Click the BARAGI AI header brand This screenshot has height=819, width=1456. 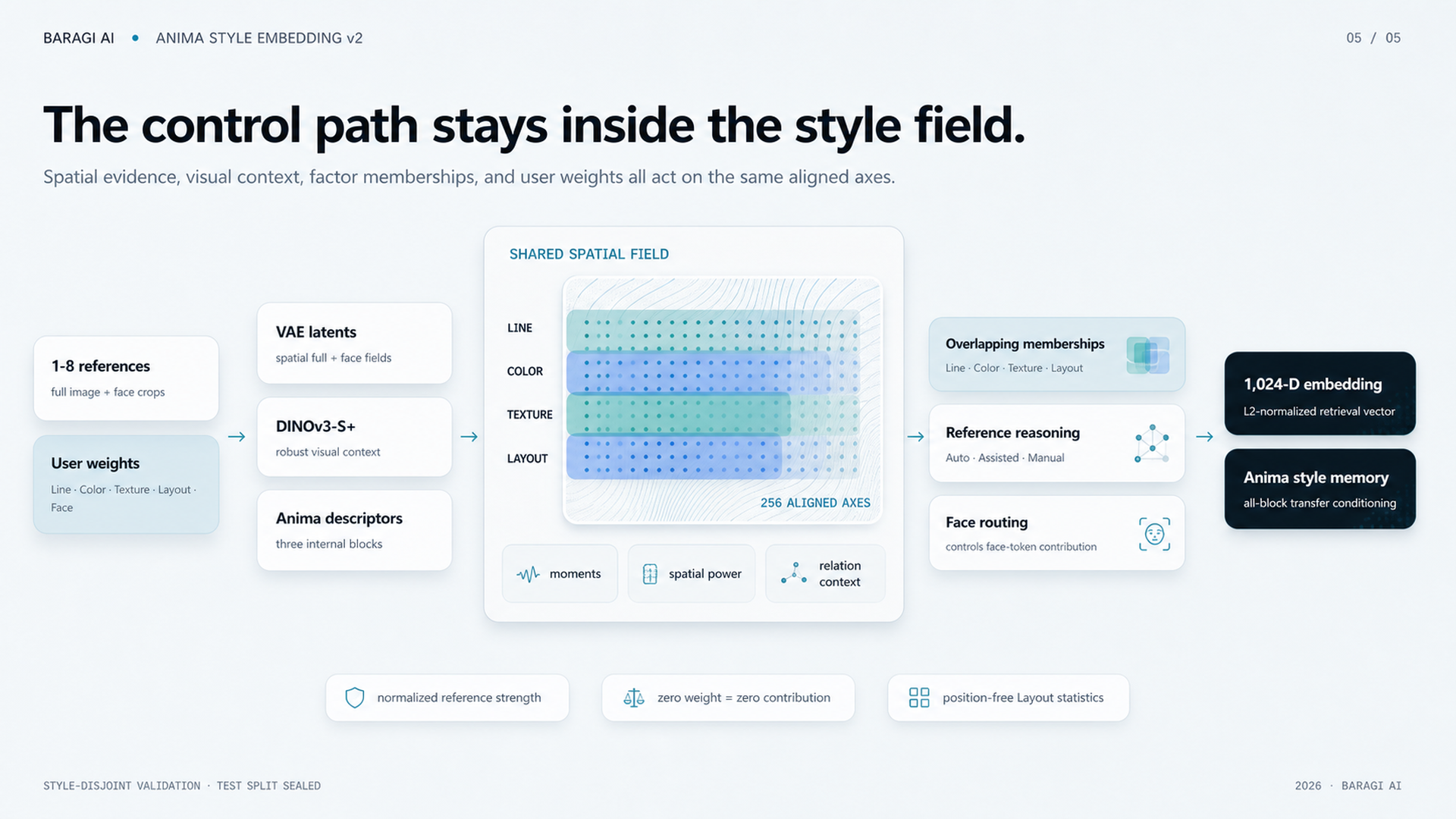pyautogui.click(x=79, y=38)
